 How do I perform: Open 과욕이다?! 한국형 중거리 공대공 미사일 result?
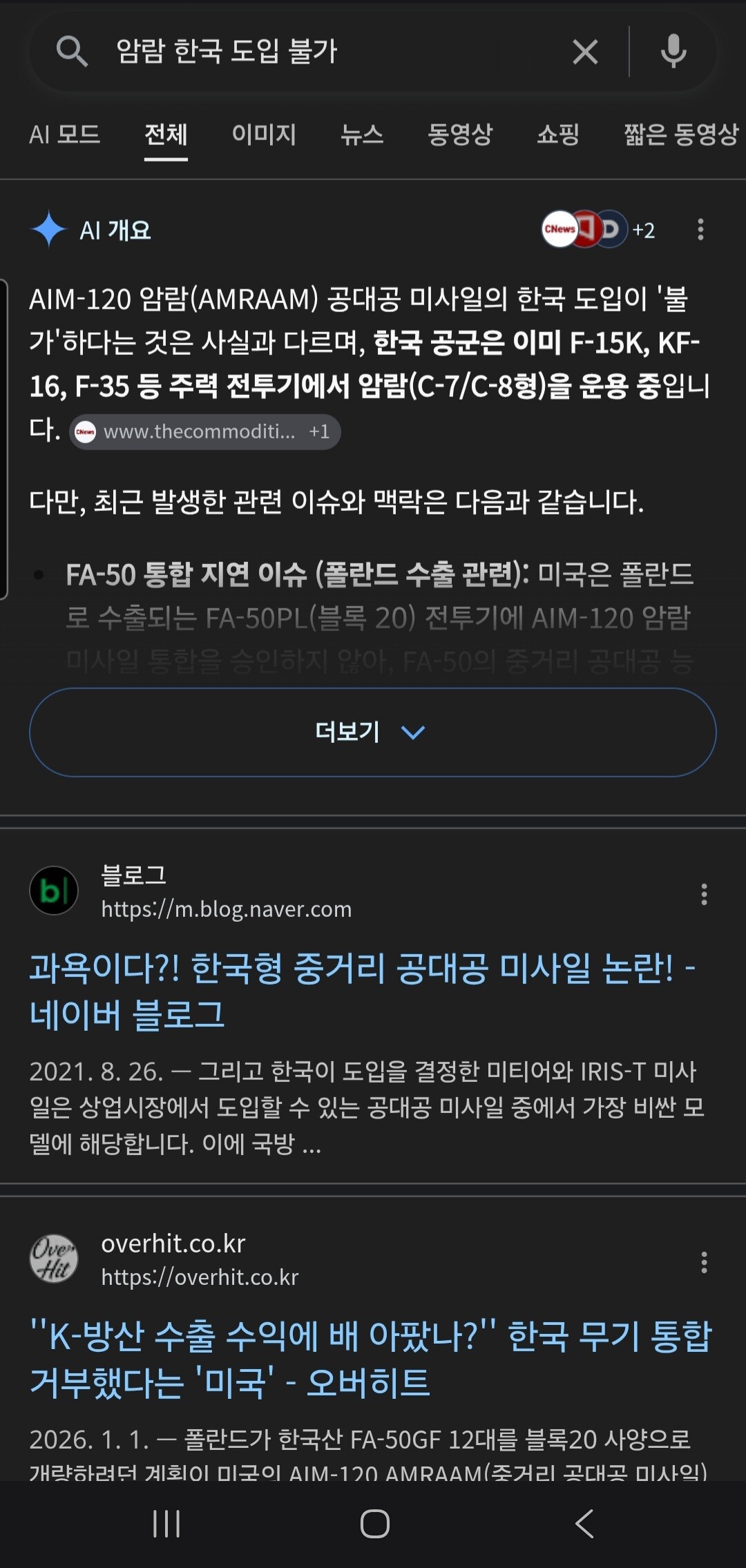[x=362, y=991]
